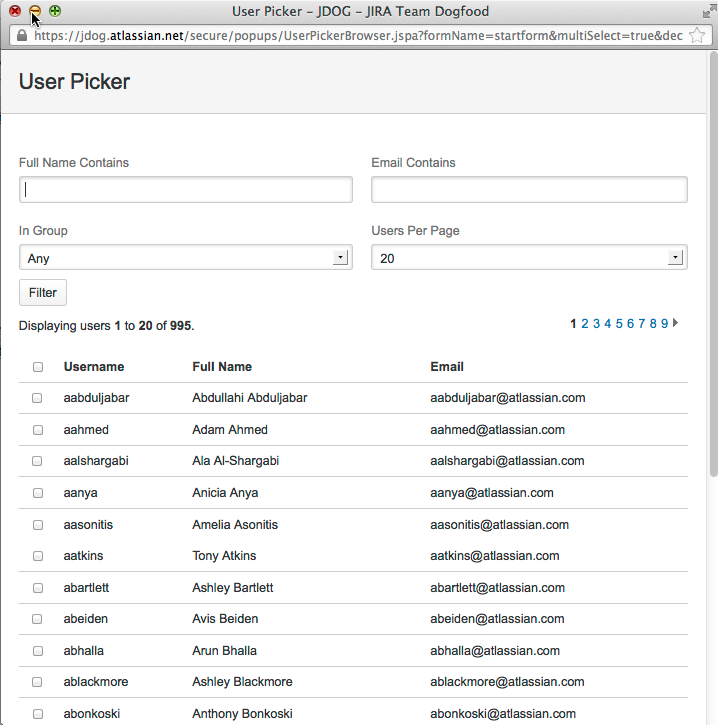Jump to page 9 of user results
718x725 pixels.
[x=665, y=323]
